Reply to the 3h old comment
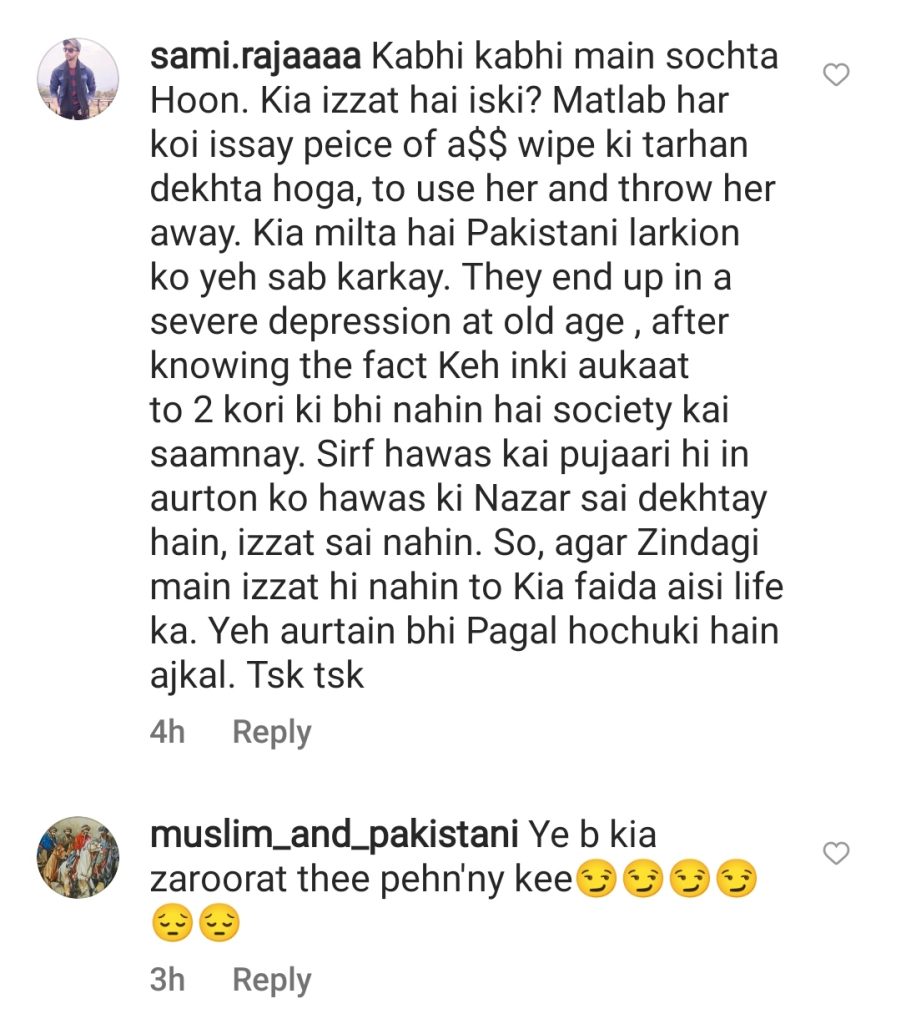The height and width of the screenshot is (1024, 901). pos(272,980)
